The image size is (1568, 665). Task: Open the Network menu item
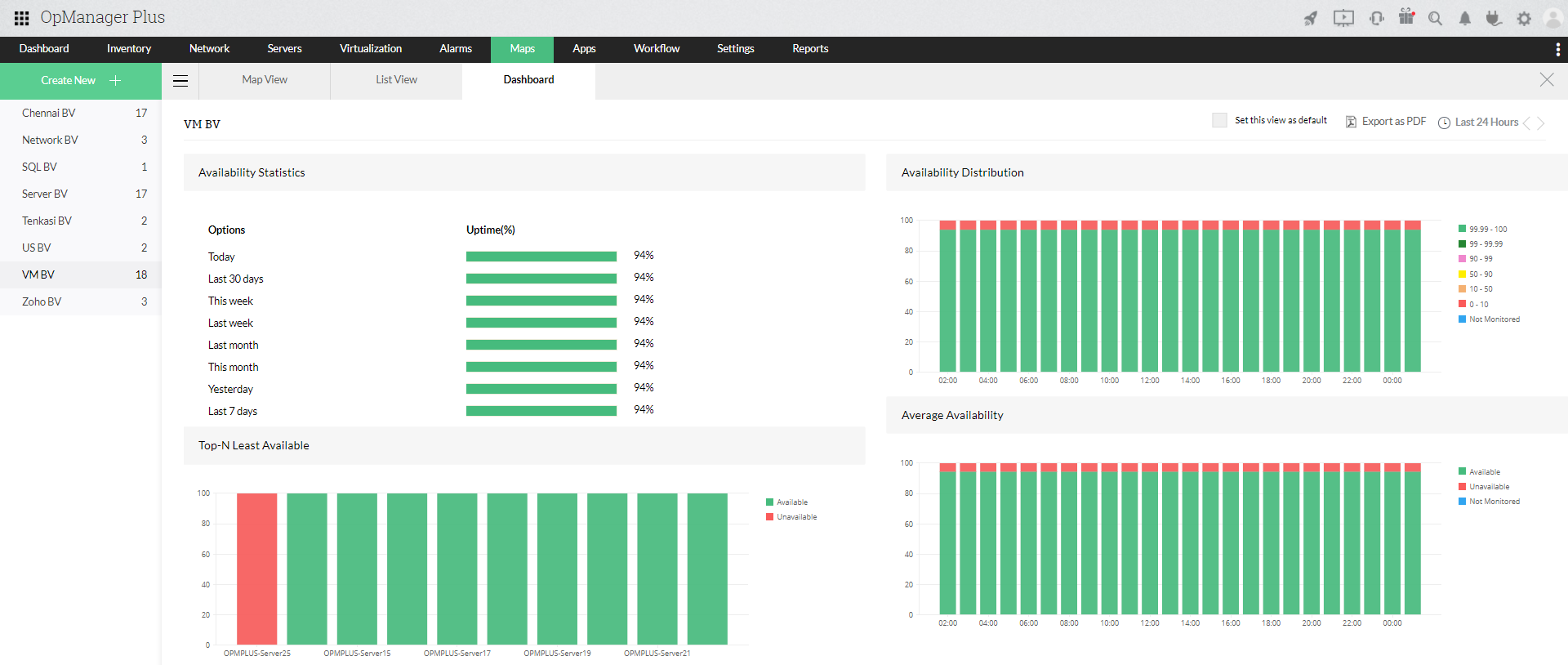click(209, 49)
